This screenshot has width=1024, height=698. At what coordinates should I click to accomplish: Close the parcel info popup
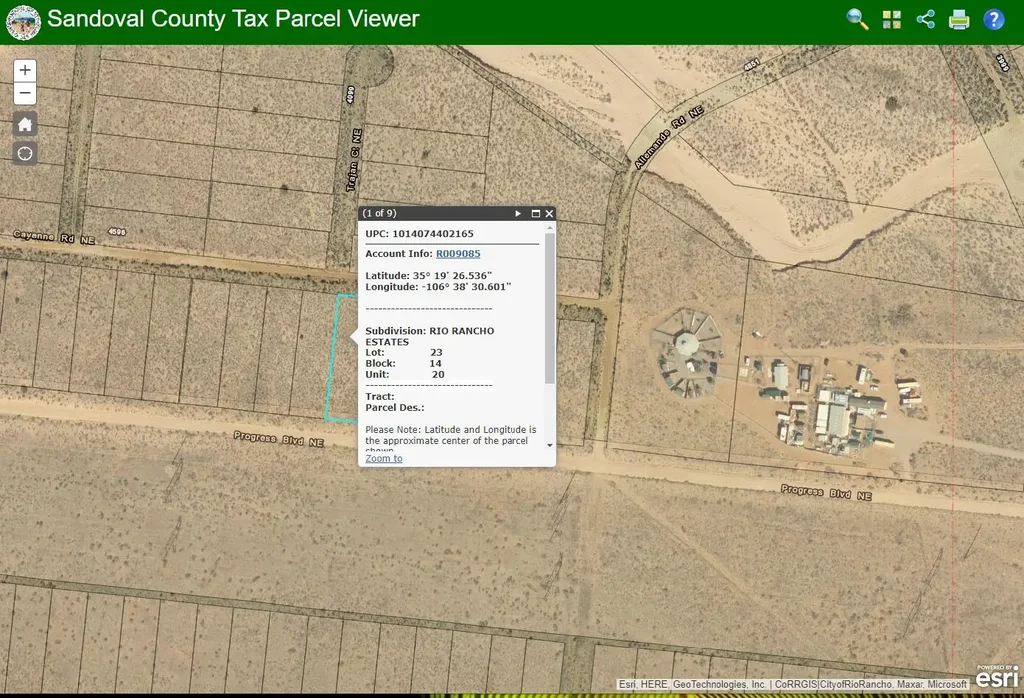(549, 213)
